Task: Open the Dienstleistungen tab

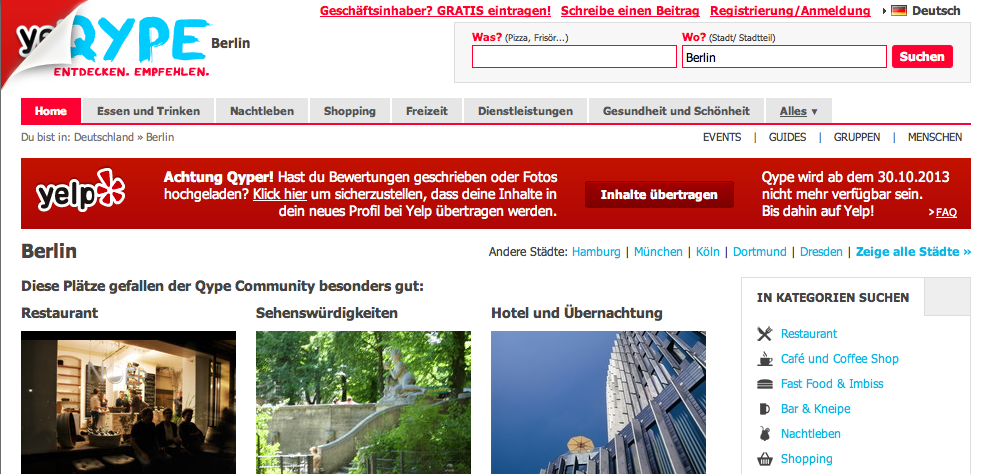Action: [526, 111]
